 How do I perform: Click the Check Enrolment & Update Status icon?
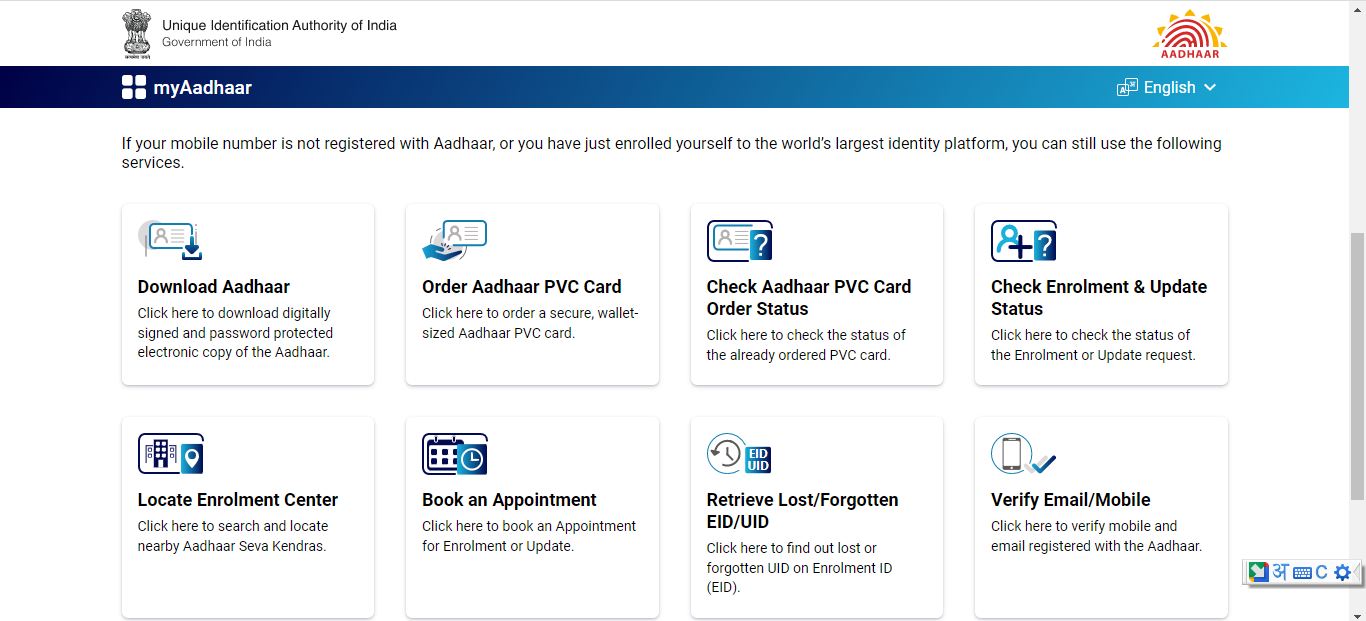[1024, 241]
